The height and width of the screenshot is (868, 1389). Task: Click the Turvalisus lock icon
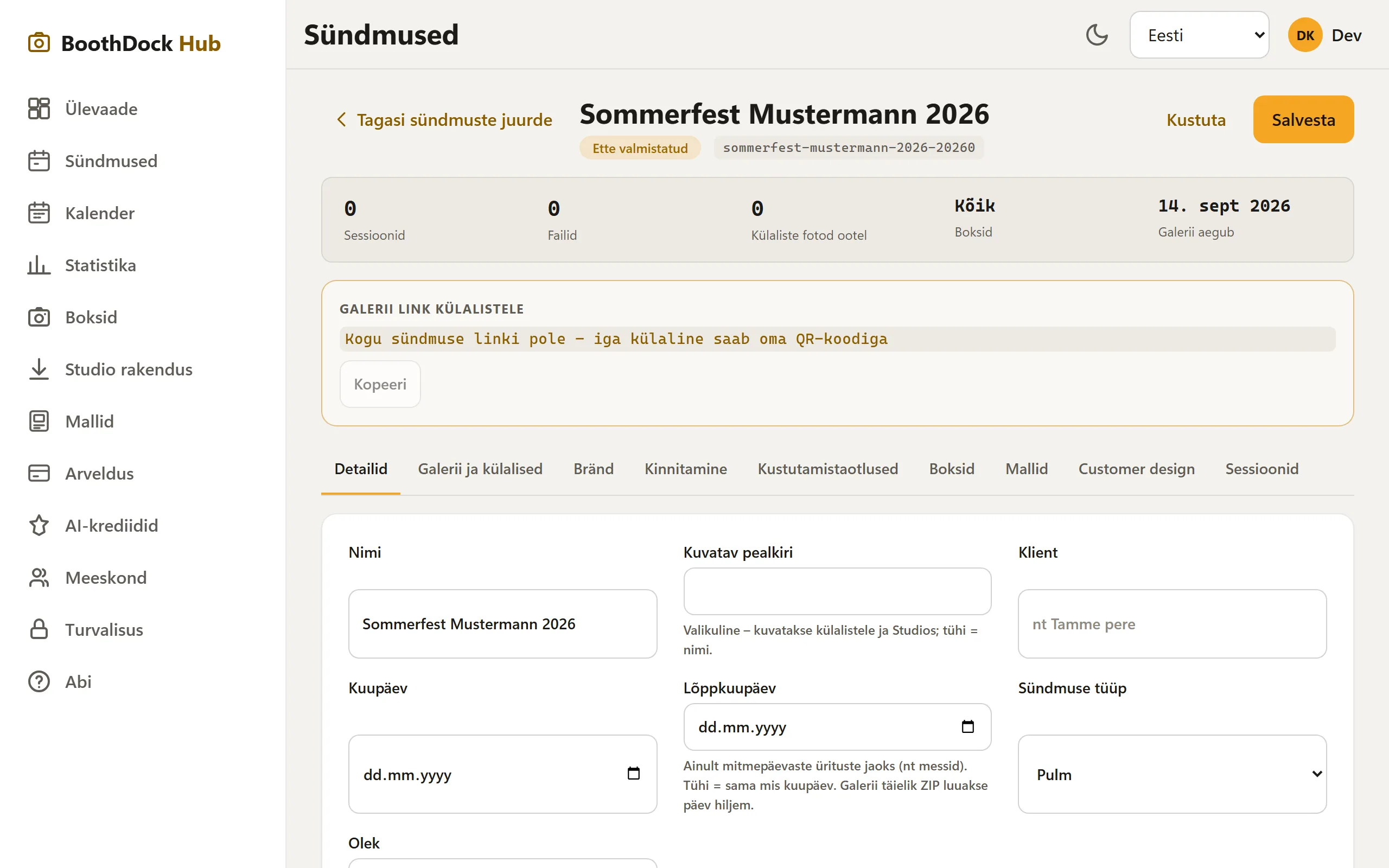[39, 629]
